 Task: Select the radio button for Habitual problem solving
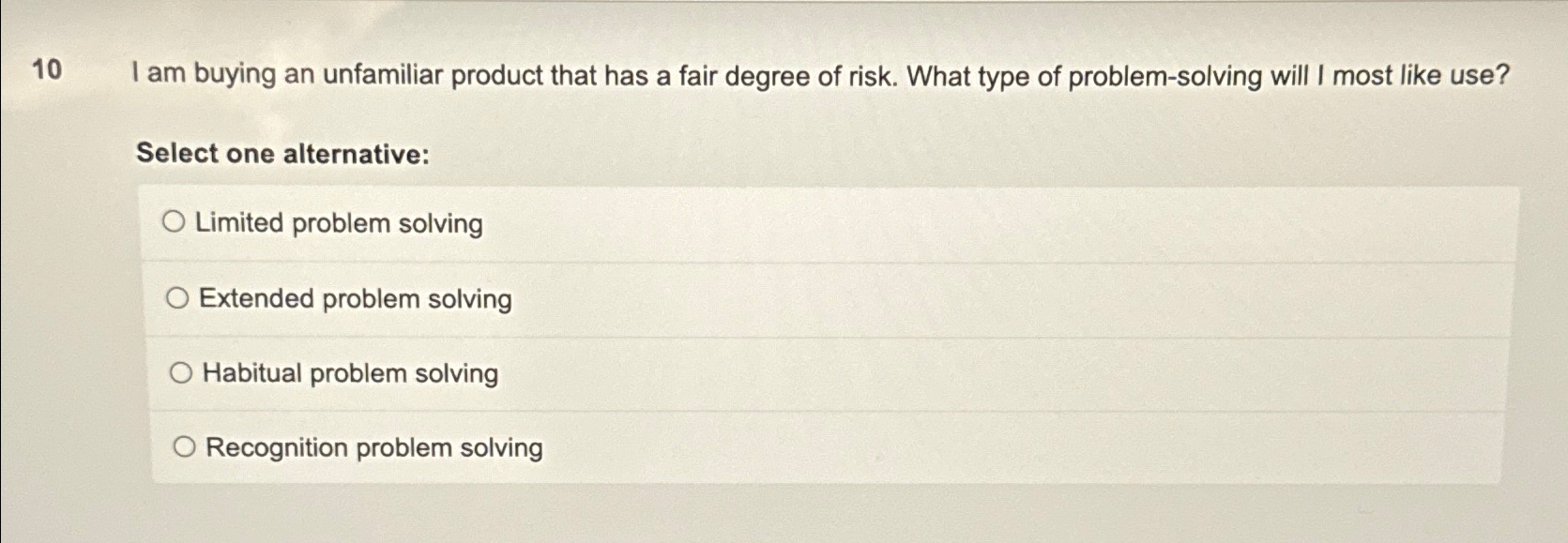181,372
